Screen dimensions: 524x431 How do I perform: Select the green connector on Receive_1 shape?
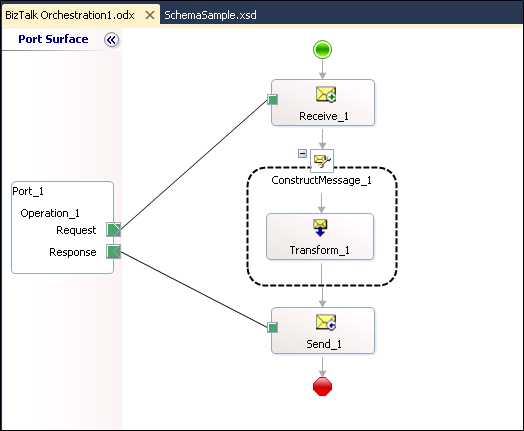(273, 99)
